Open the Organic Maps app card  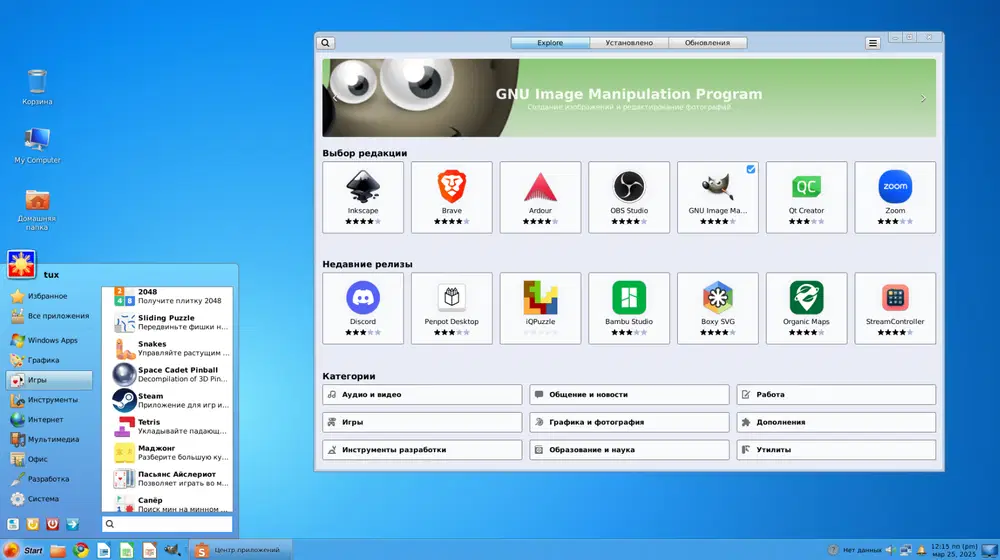pyautogui.click(x=806, y=308)
